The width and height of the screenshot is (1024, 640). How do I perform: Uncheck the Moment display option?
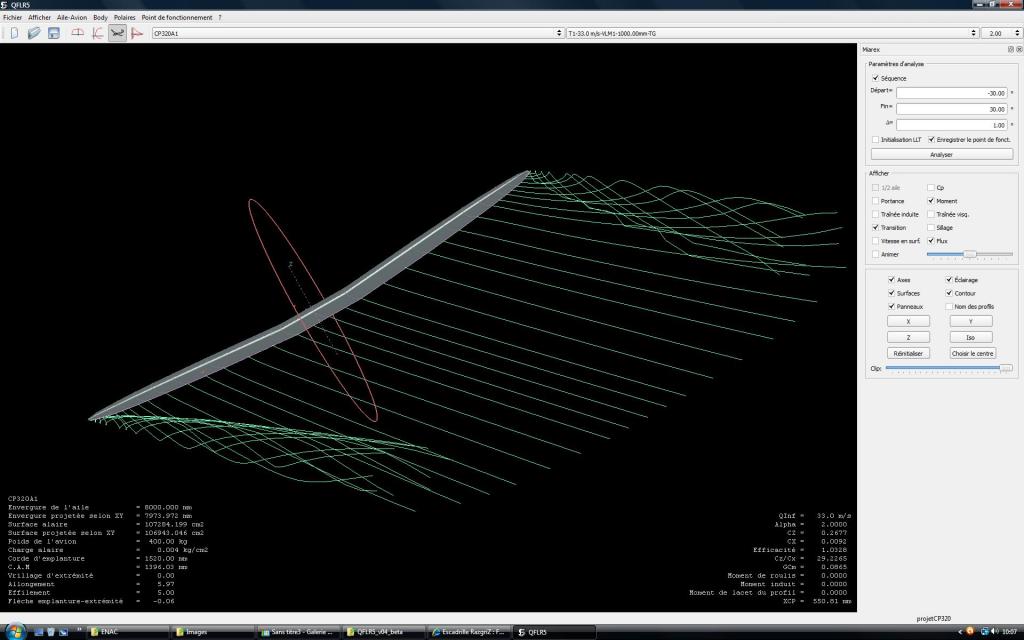(931, 201)
